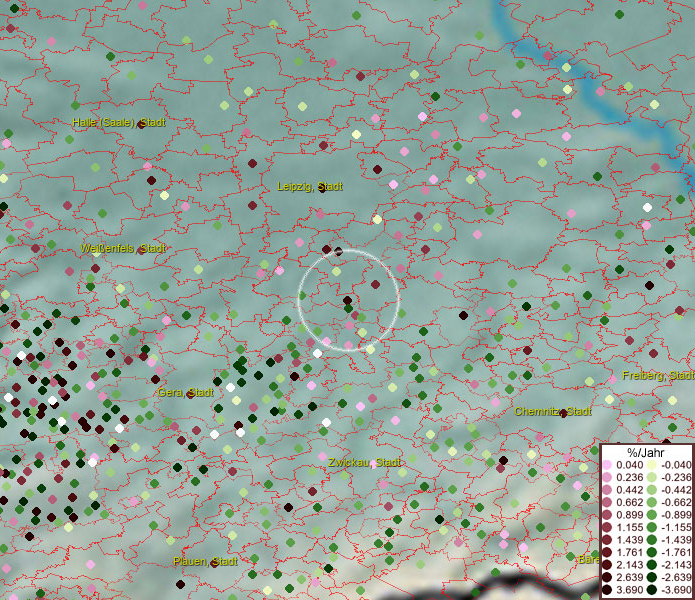Click legend value -1.155
Image resolution: width=695 pixels, height=600 pixels.
coord(676,527)
